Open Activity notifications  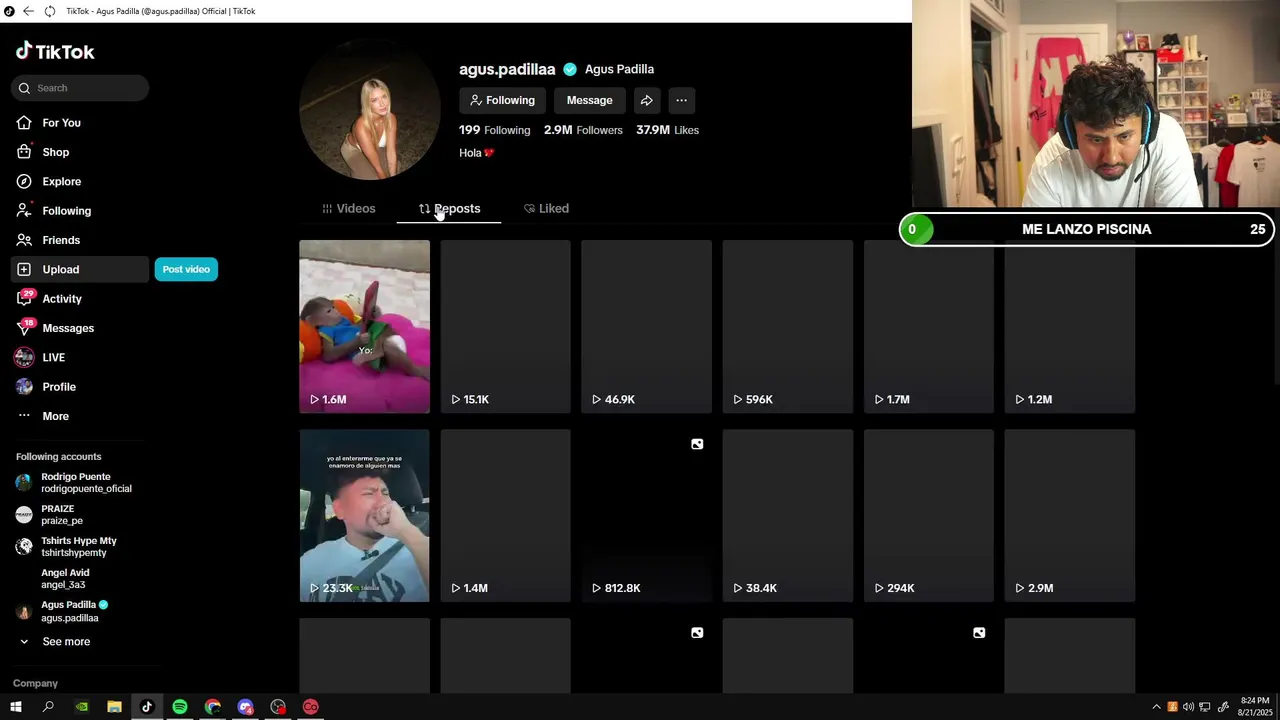coord(61,299)
